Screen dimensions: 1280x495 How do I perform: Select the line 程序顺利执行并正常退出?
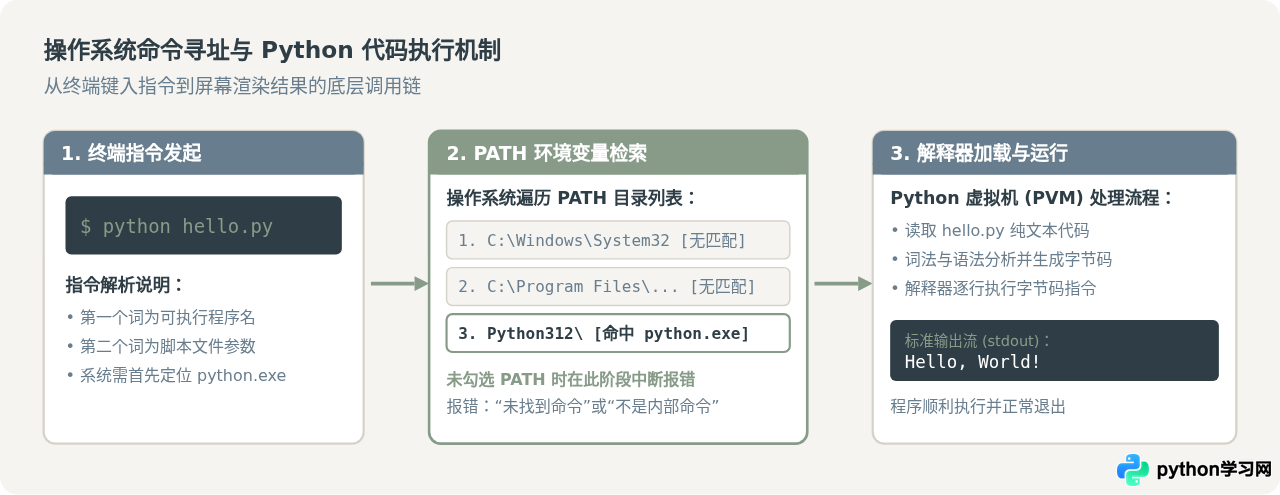point(978,407)
